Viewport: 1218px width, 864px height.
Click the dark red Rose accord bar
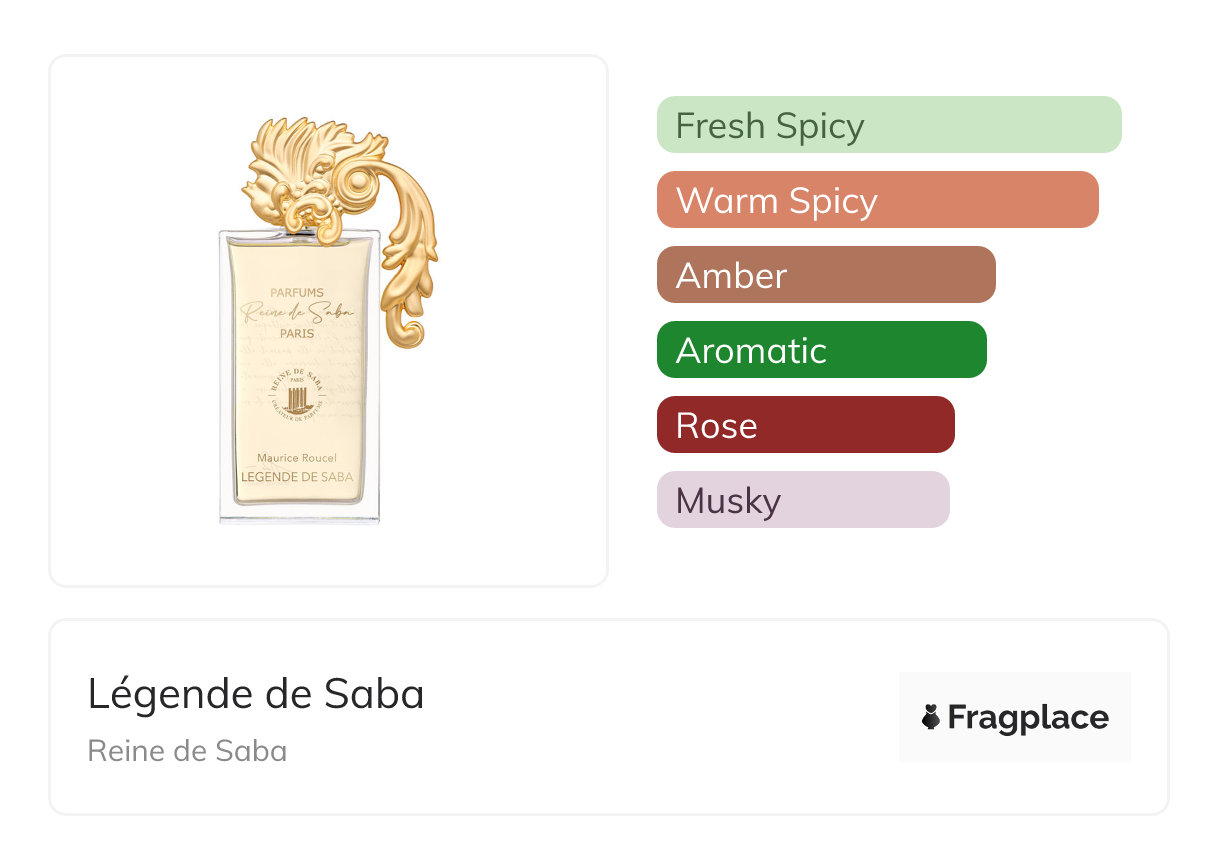805,425
